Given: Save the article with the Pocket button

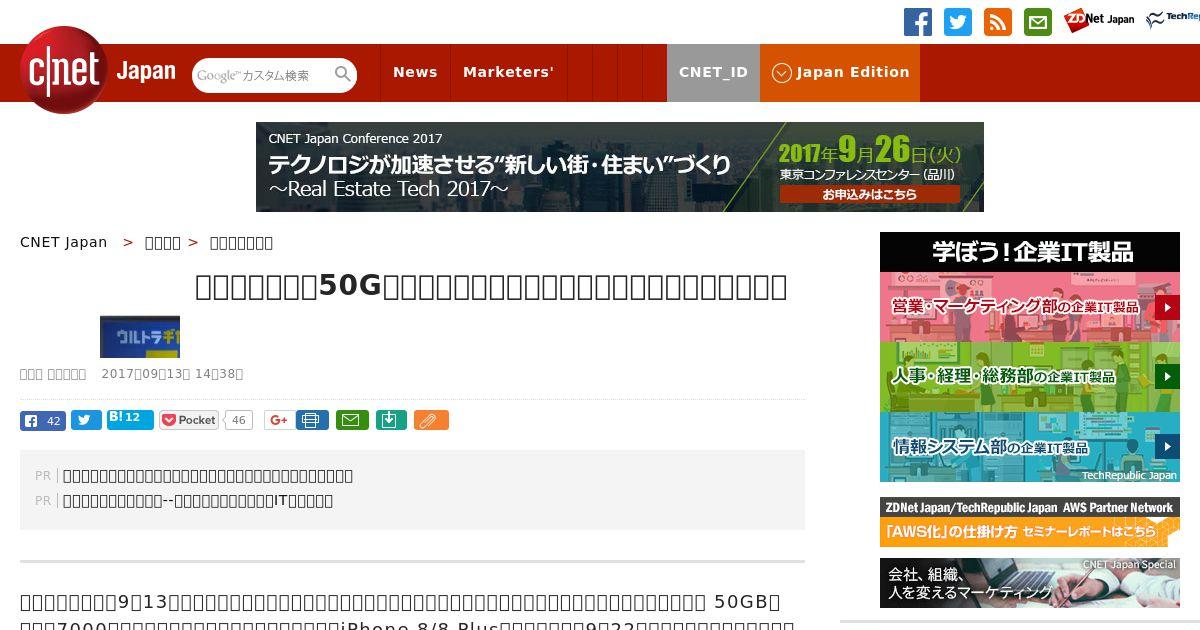Looking at the screenshot, I should 189,420.
